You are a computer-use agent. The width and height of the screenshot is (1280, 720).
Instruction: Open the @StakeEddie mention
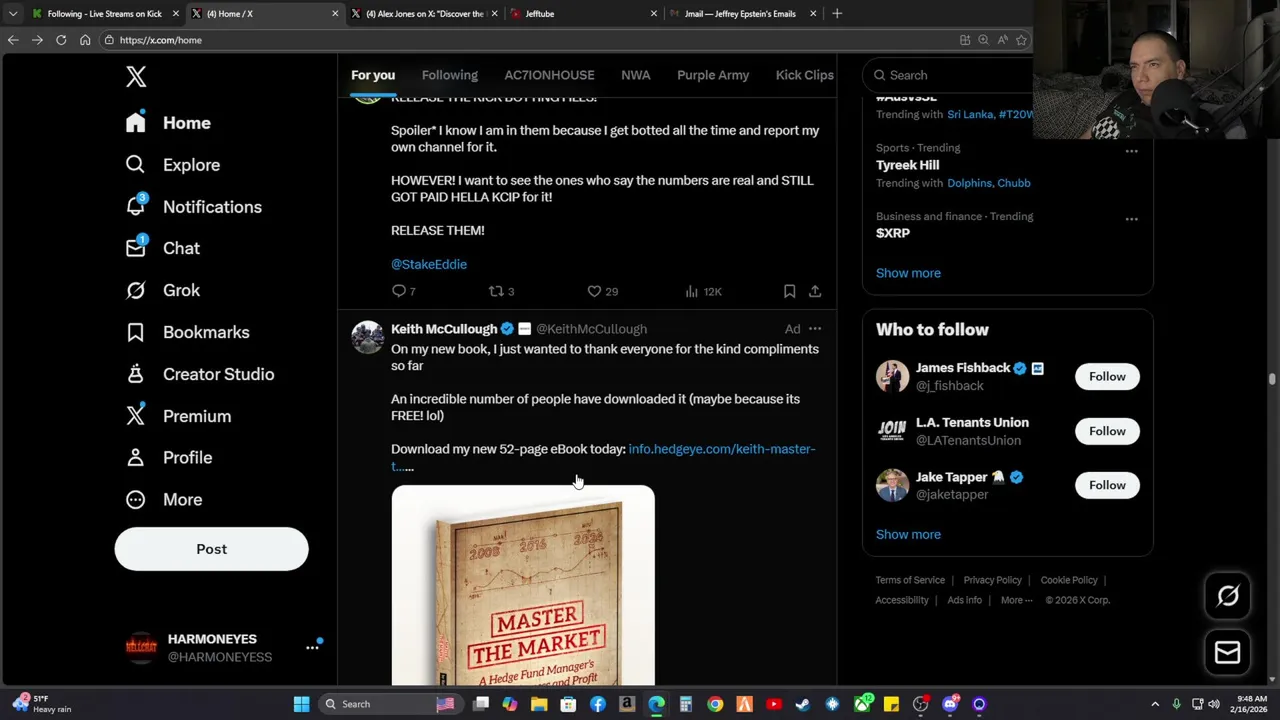click(x=429, y=264)
